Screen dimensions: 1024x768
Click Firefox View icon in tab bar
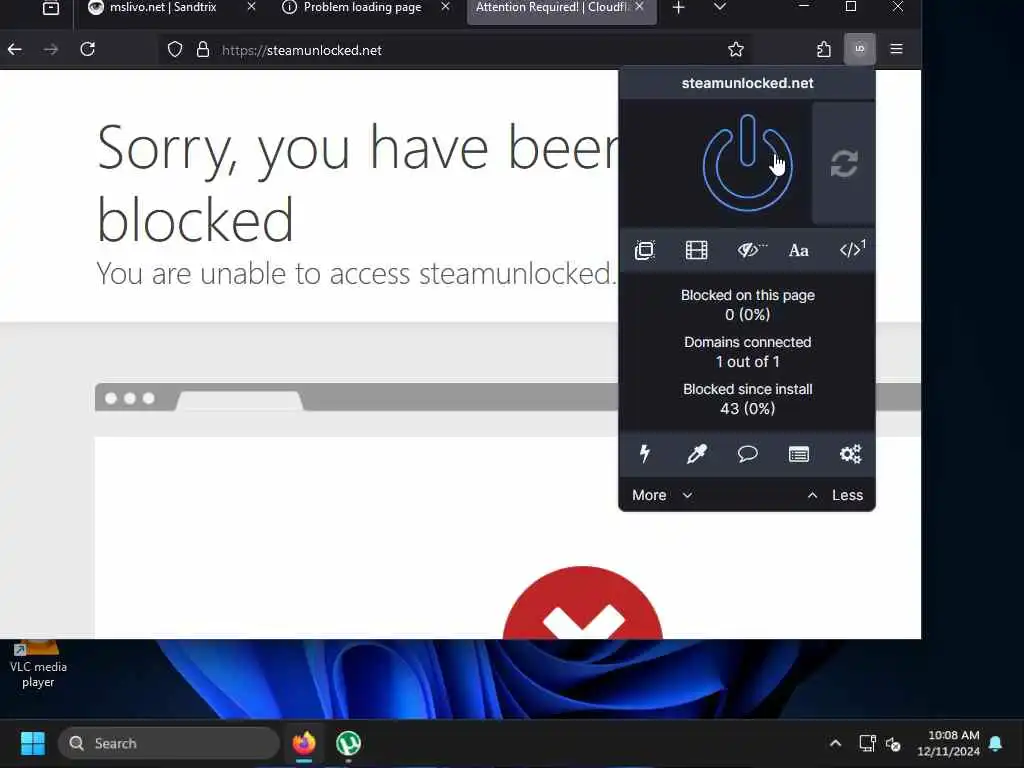click(50, 8)
